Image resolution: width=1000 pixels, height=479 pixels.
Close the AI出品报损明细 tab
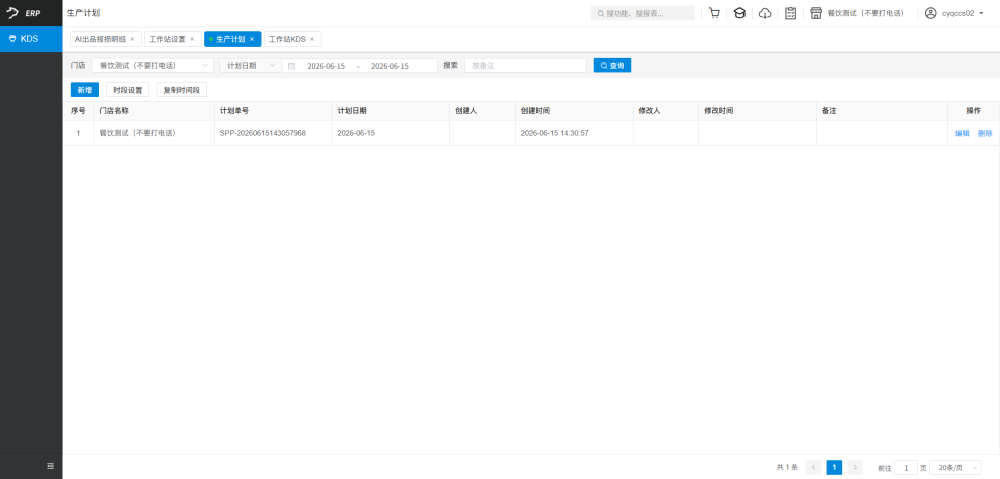click(132, 39)
